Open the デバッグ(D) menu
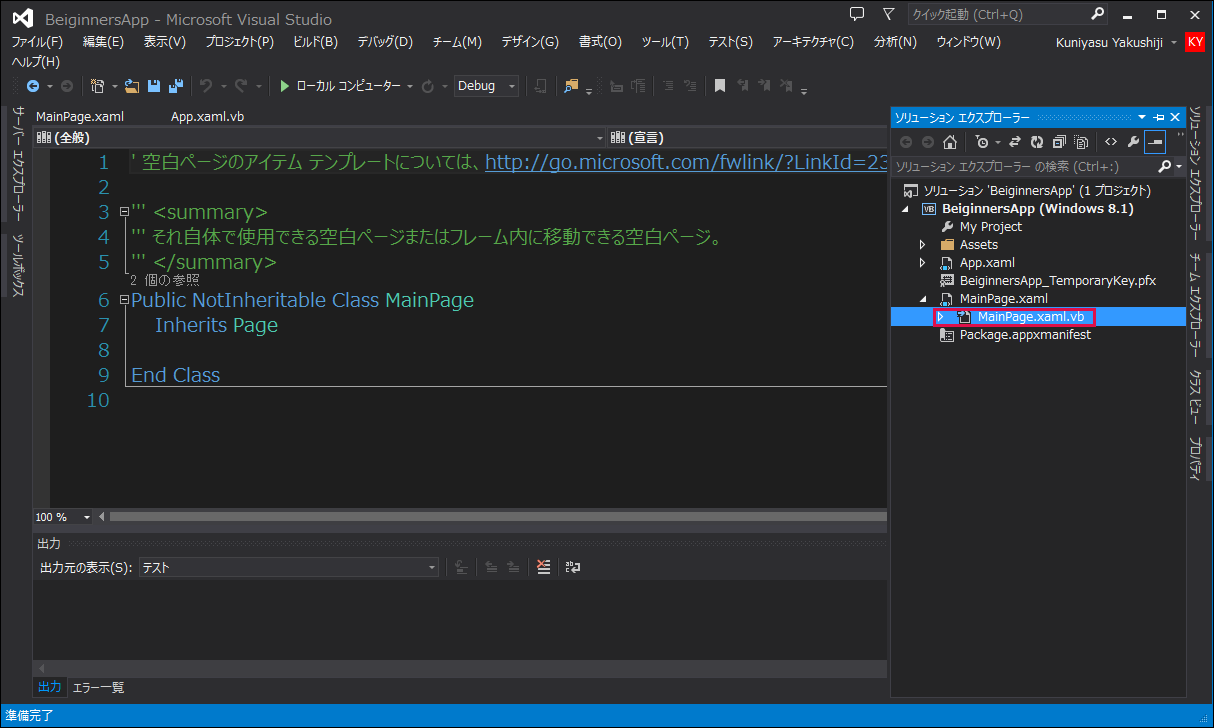This screenshot has height=728, width=1214. pyautogui.click(x=385, y=42)
